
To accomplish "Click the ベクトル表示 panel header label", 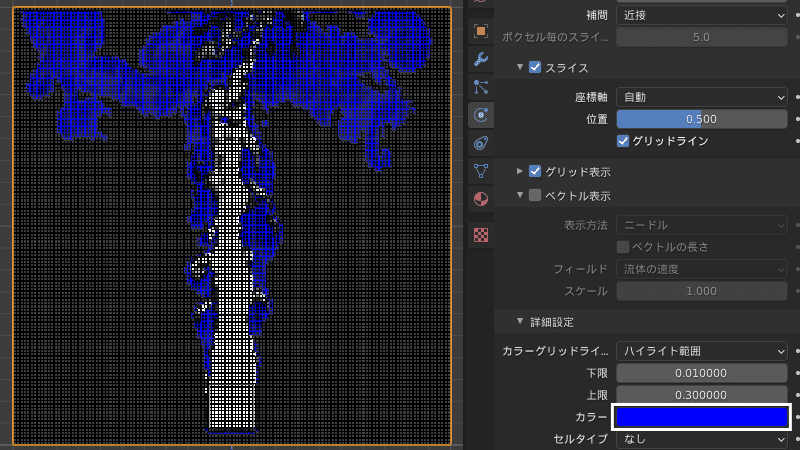I will click(578, 196).
